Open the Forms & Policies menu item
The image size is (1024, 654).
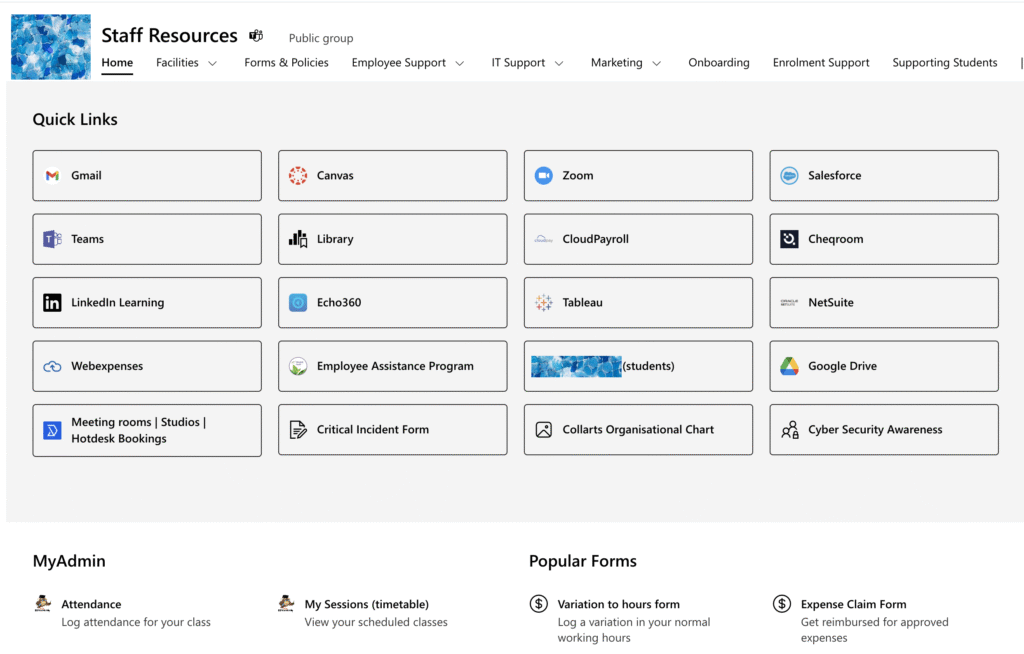point(286,63)
